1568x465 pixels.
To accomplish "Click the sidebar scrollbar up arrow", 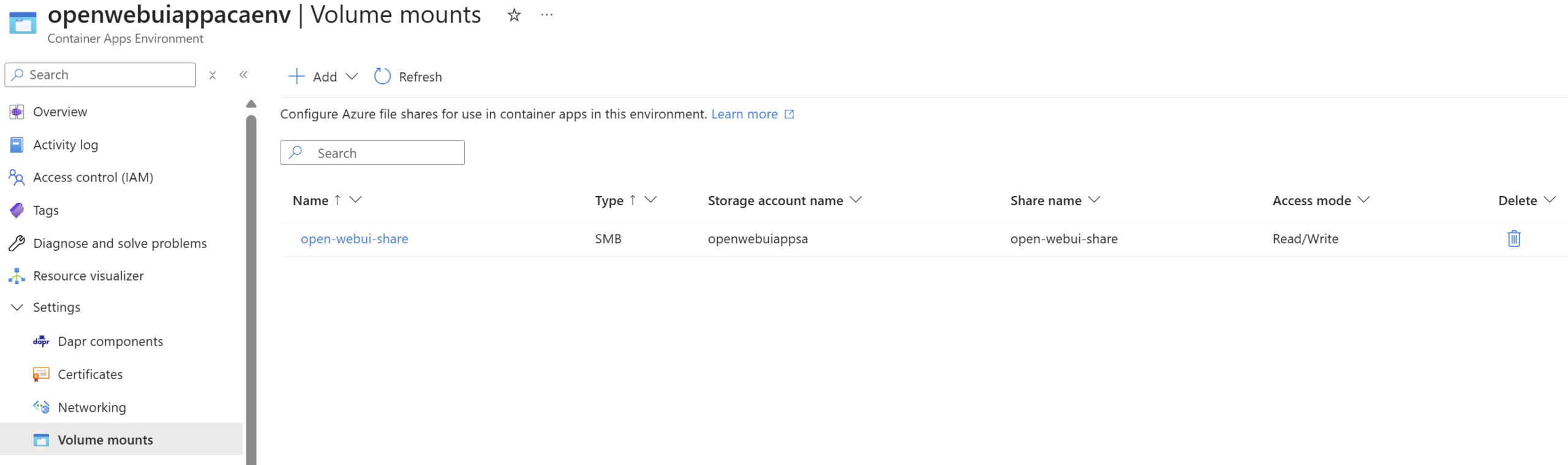I will tap(251, 104).
